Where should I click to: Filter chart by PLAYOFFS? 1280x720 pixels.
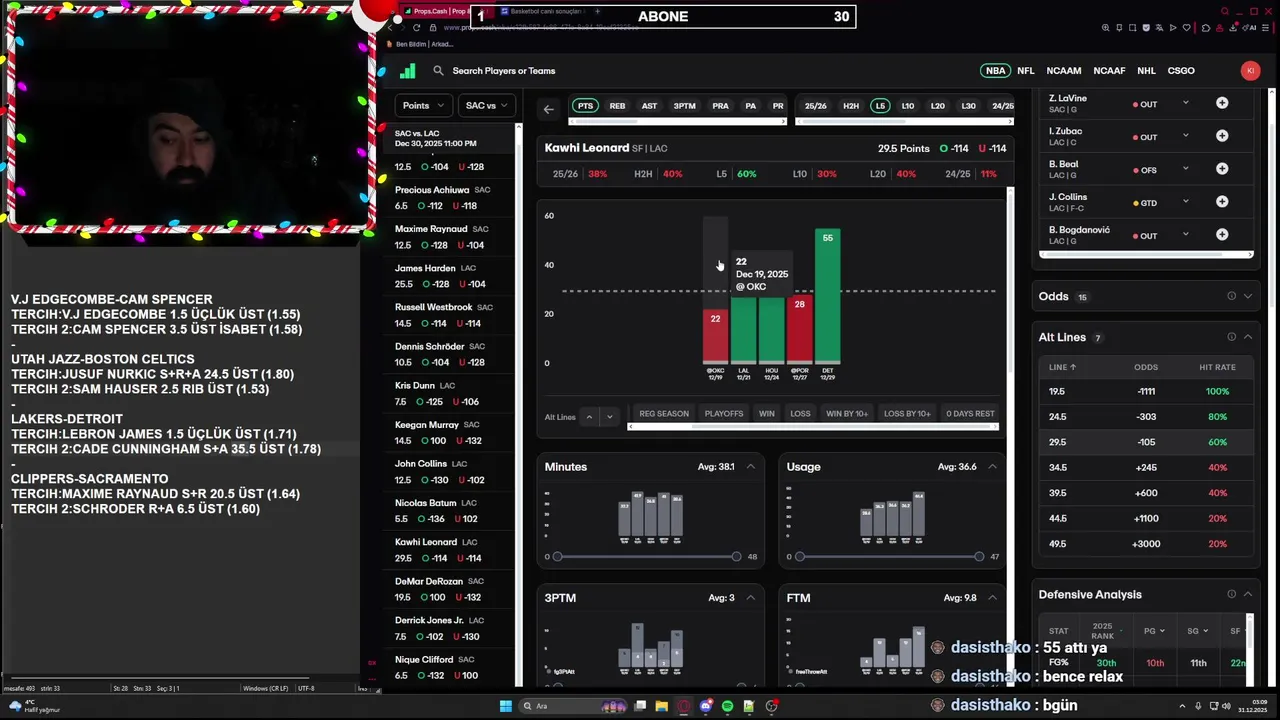click(x=724, y=413)
